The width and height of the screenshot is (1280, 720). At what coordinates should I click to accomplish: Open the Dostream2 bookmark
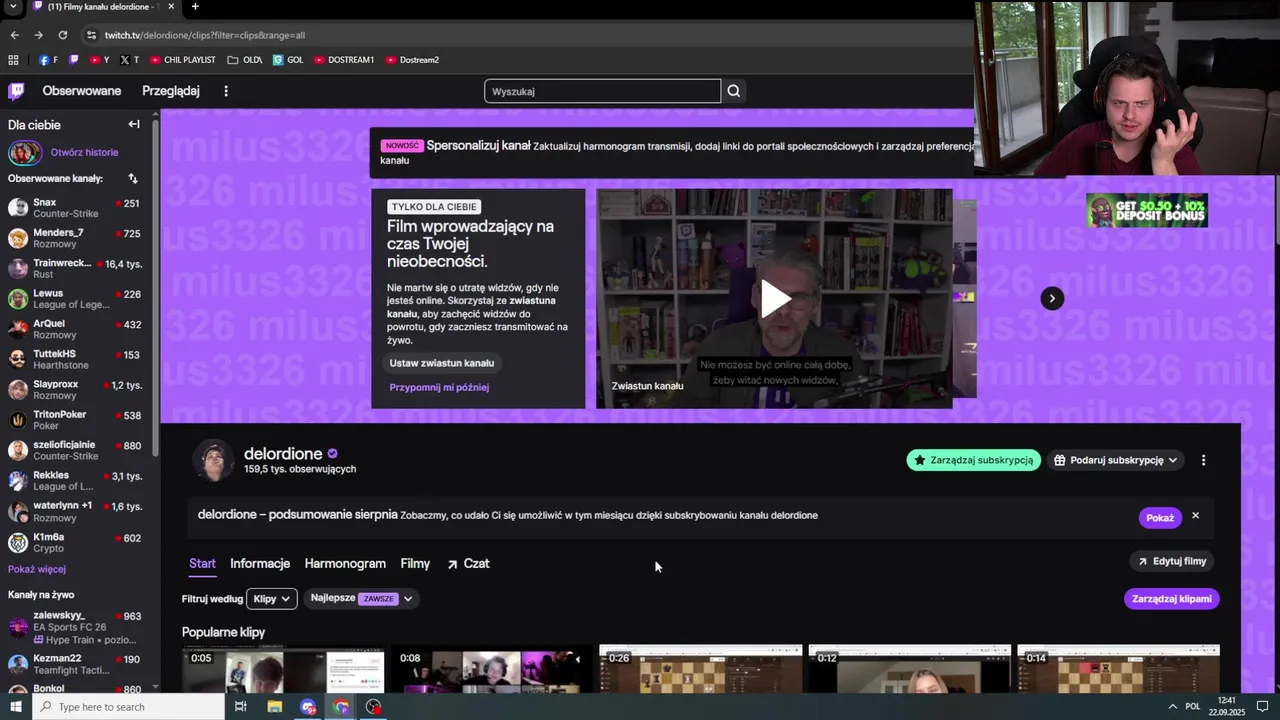coord(412,60)
